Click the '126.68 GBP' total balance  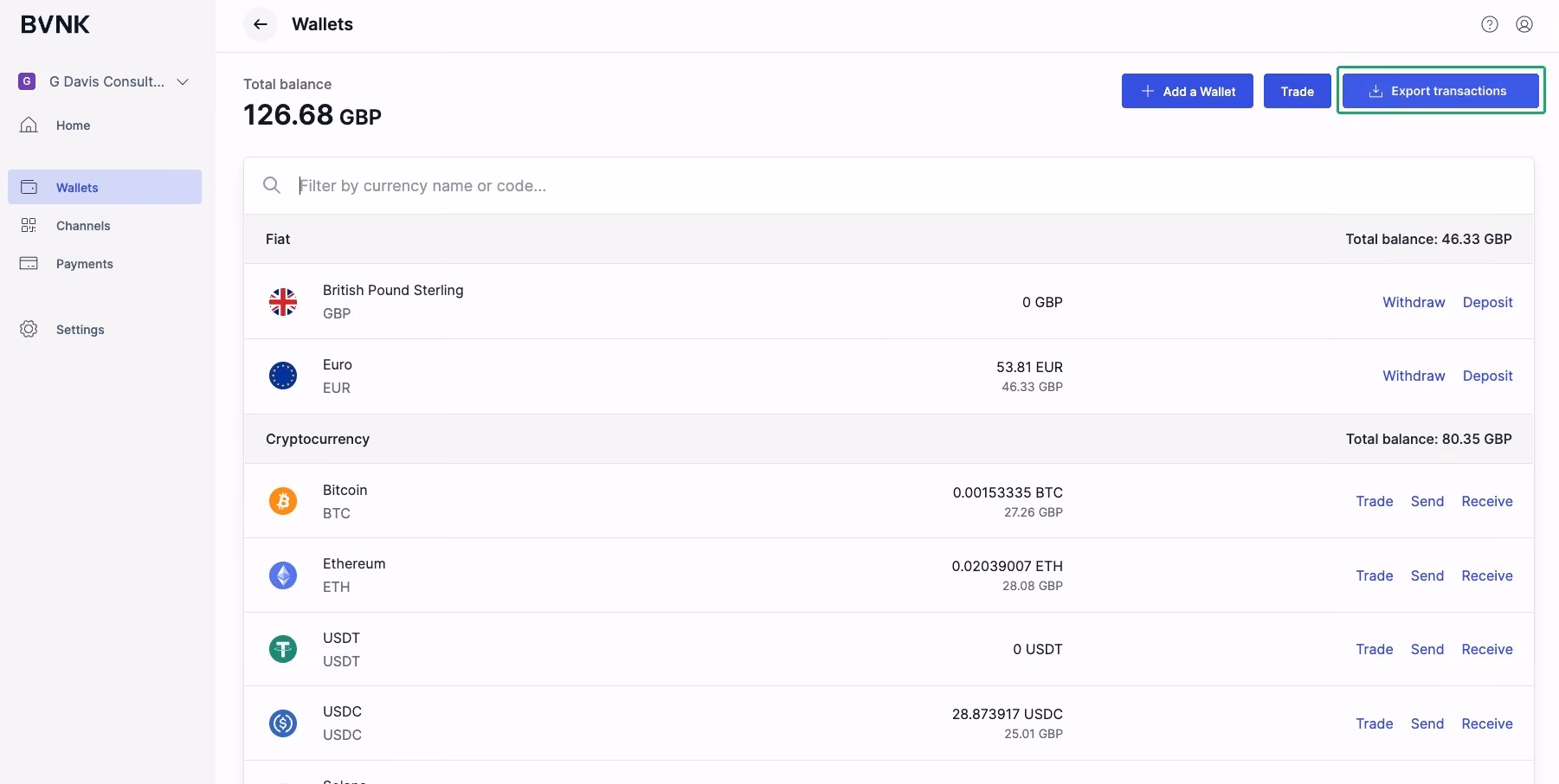tap(312, 115)
